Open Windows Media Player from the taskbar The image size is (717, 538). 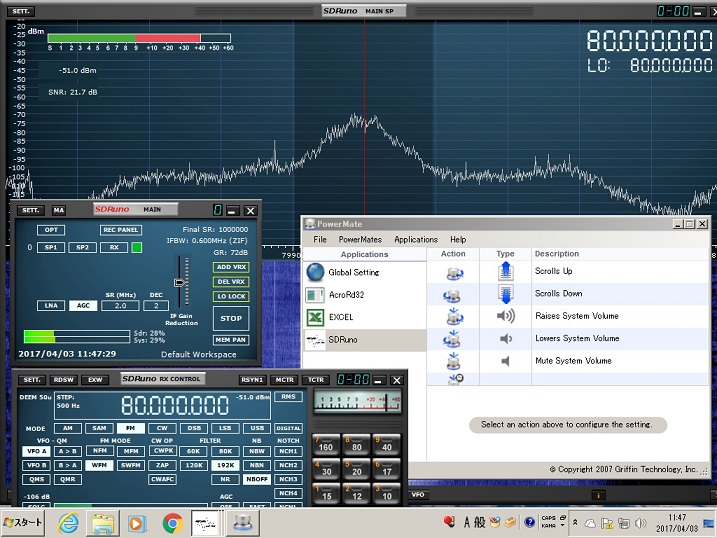(137, 523)
